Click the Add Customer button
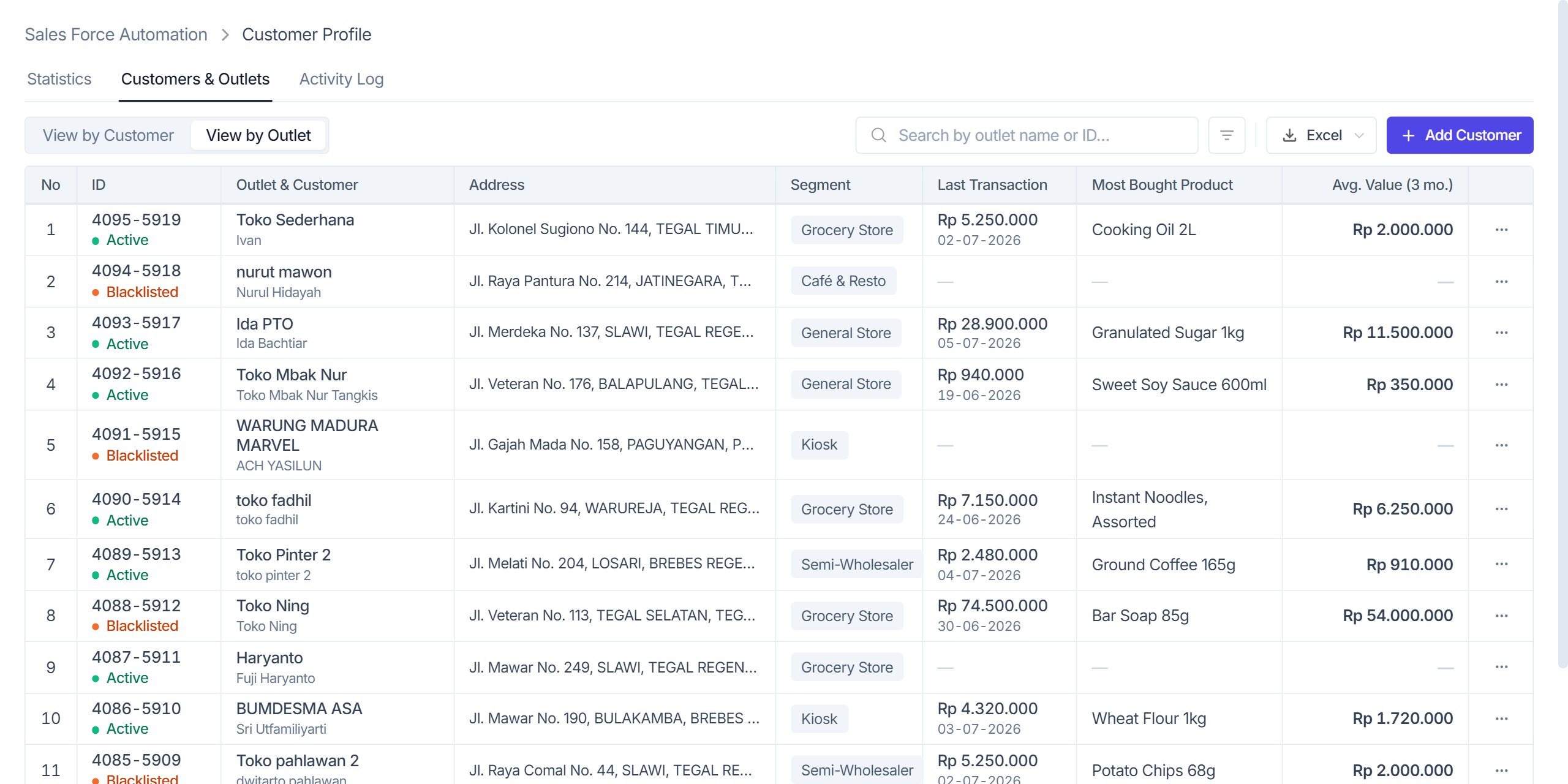 pyautogui.click(x=1460, y=135)
